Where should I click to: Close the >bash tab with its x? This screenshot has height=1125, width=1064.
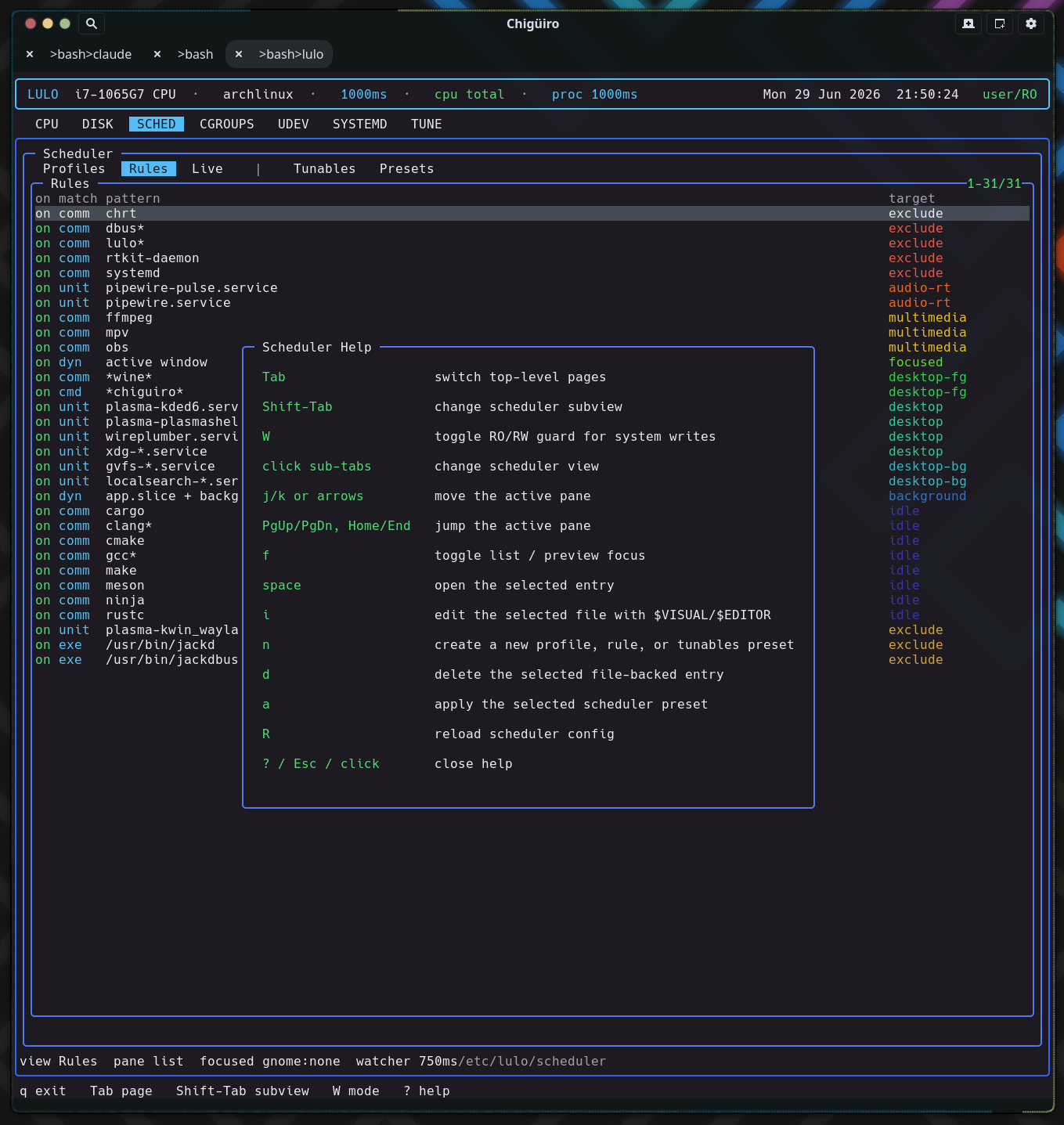(x=157, y=54)
